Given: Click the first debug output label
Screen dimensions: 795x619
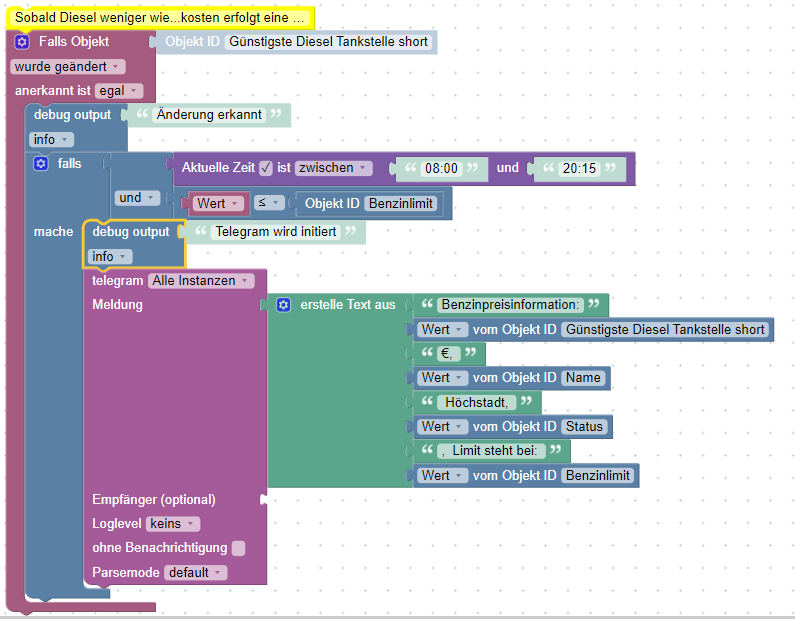Looking at the screenshot, I should pyautogui.click(x=72, y=115).
